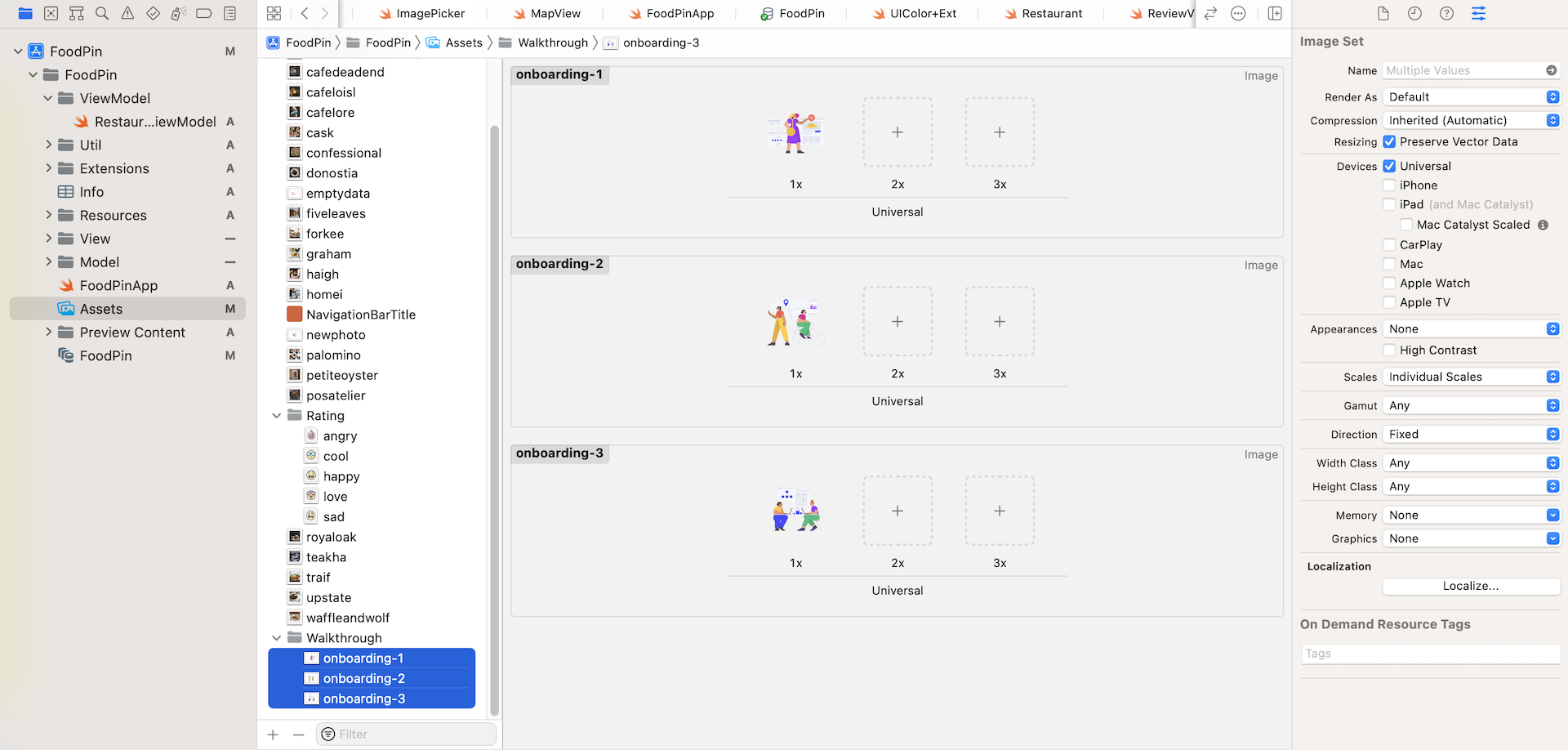The width and height of the screenshot is (1568, 750).
Task: Open the Report navigator list icon
Action: coord(229,13)
